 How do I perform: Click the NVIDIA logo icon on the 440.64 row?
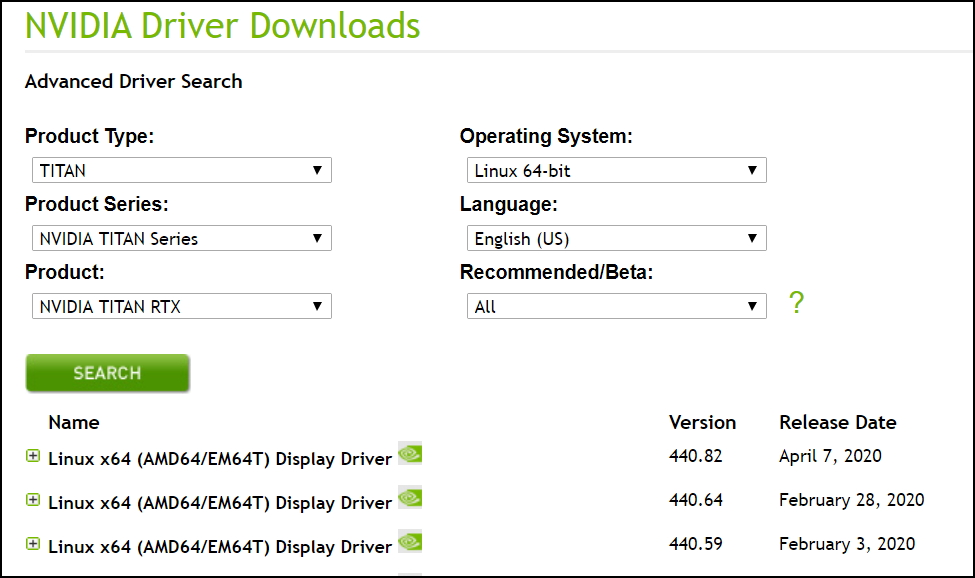[410, 497]
